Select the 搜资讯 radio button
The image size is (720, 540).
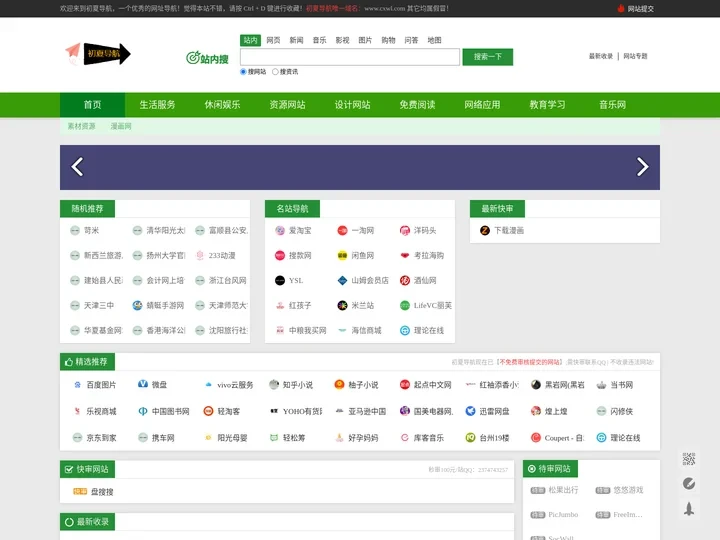(275, 72)
